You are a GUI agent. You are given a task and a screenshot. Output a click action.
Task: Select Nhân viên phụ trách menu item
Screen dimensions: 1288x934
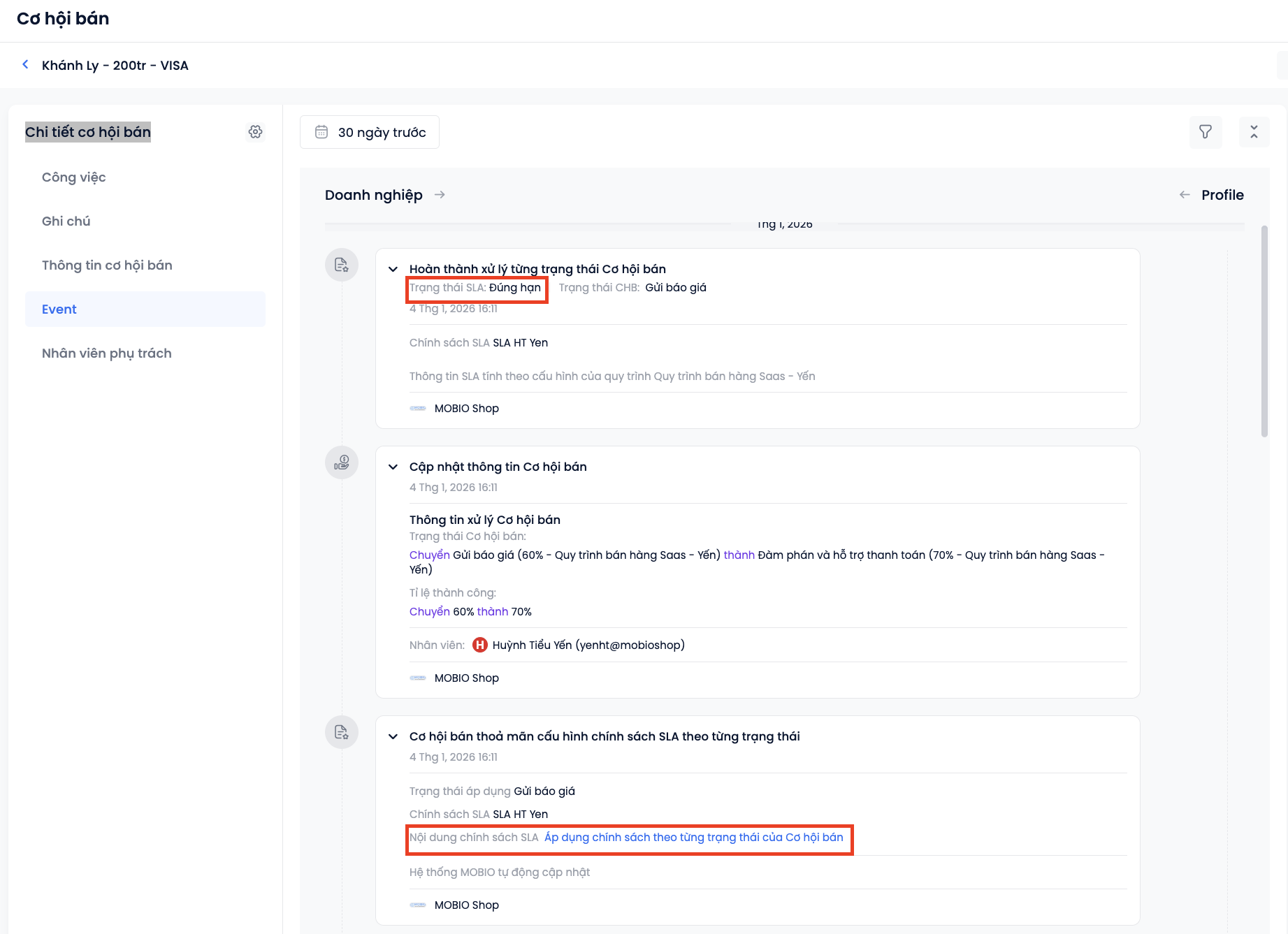[x=107, y=353]
